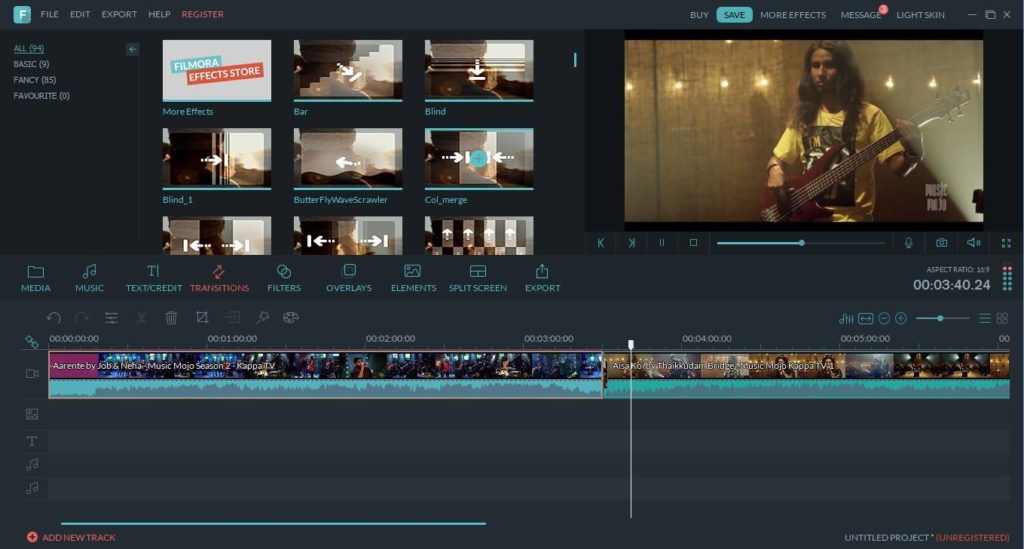Click the zoom to fit timeline icon
This screenshot has height=549, width=1024.
click(x=865, y=318)
